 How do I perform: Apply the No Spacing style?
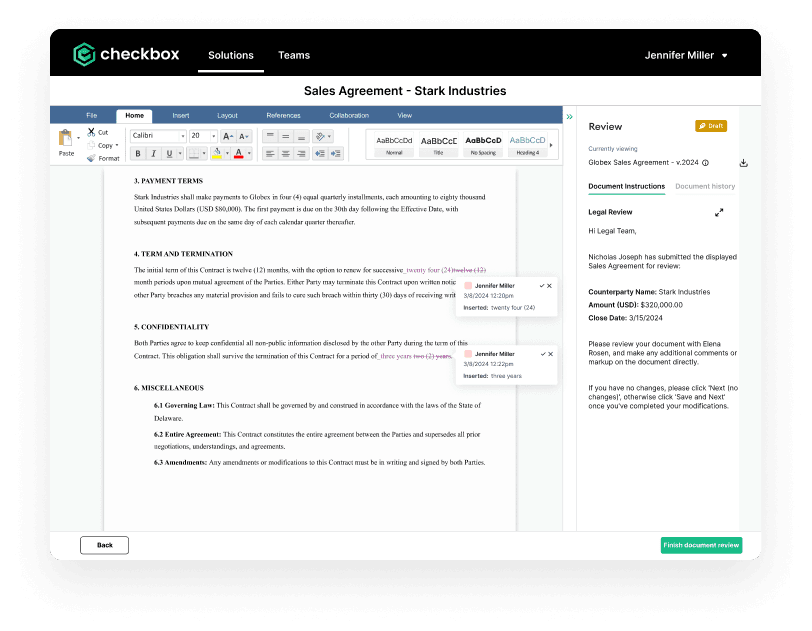[483, 145]
